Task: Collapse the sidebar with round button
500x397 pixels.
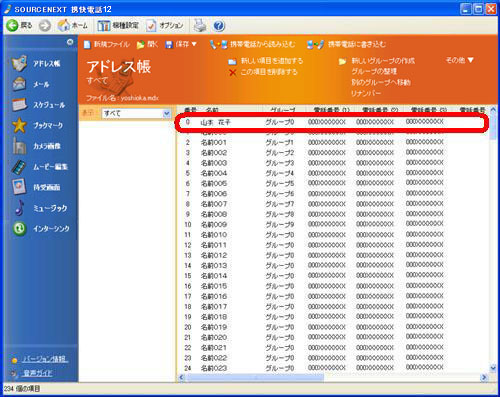Action: pos(70,42)
